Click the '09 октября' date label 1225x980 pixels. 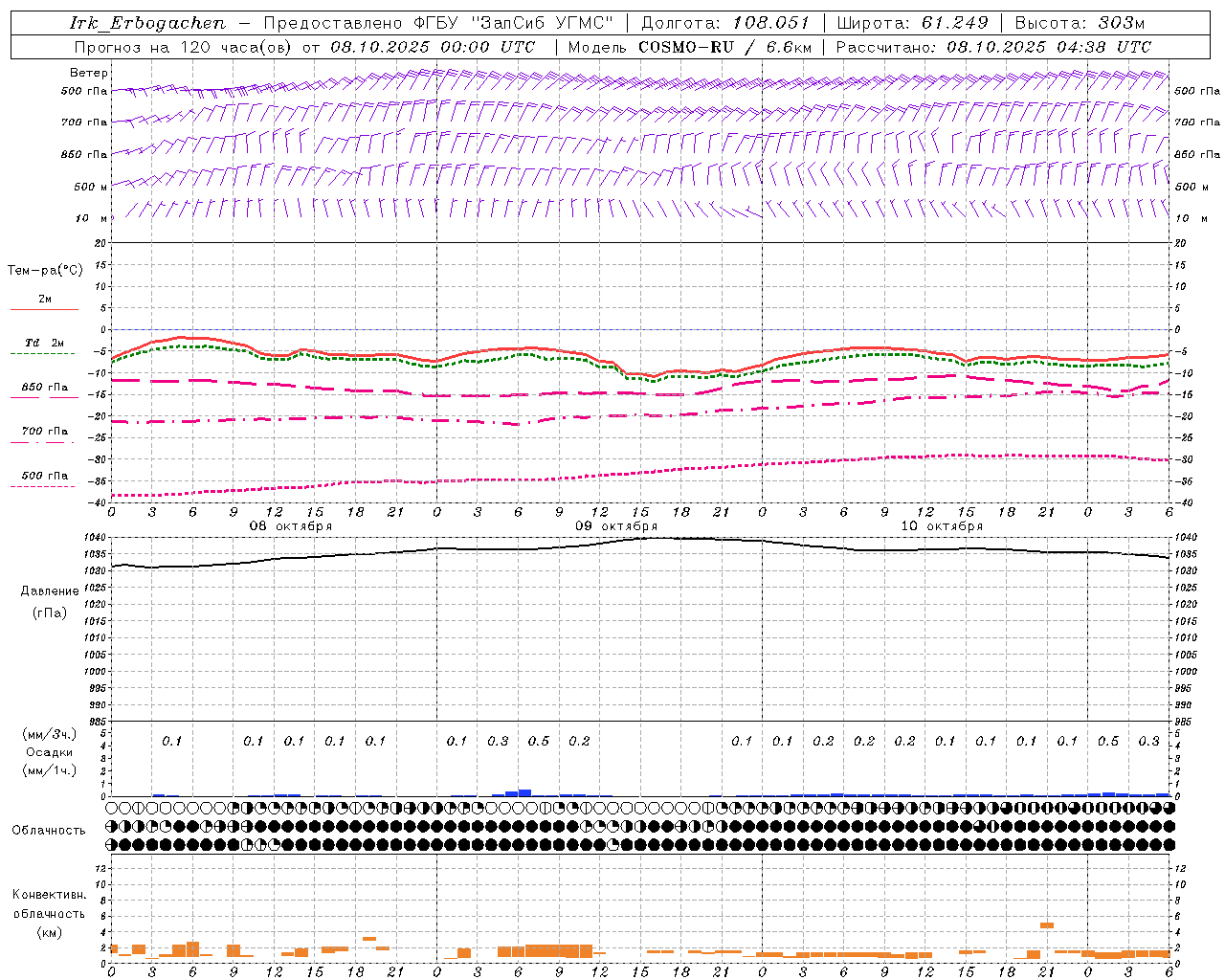tap(616, 526)
